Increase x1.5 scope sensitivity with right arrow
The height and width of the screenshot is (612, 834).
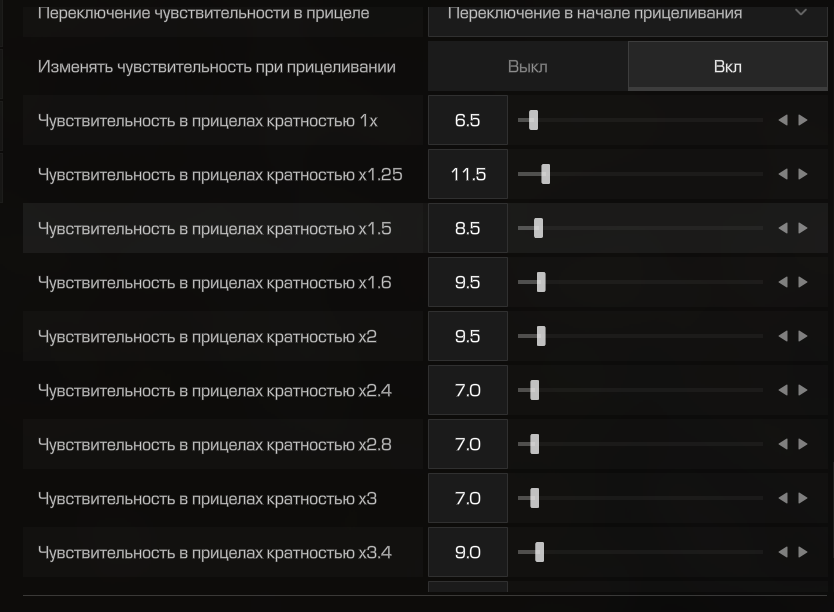click(x=802, y=228)
